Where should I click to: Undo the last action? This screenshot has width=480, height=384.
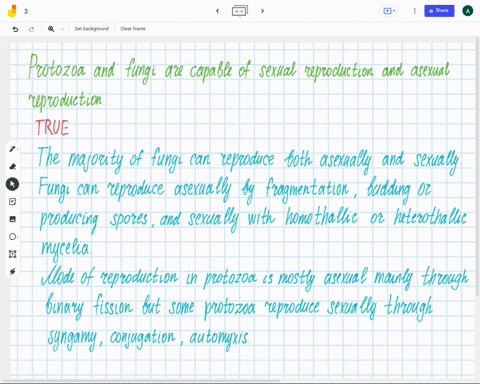point(15,29)
